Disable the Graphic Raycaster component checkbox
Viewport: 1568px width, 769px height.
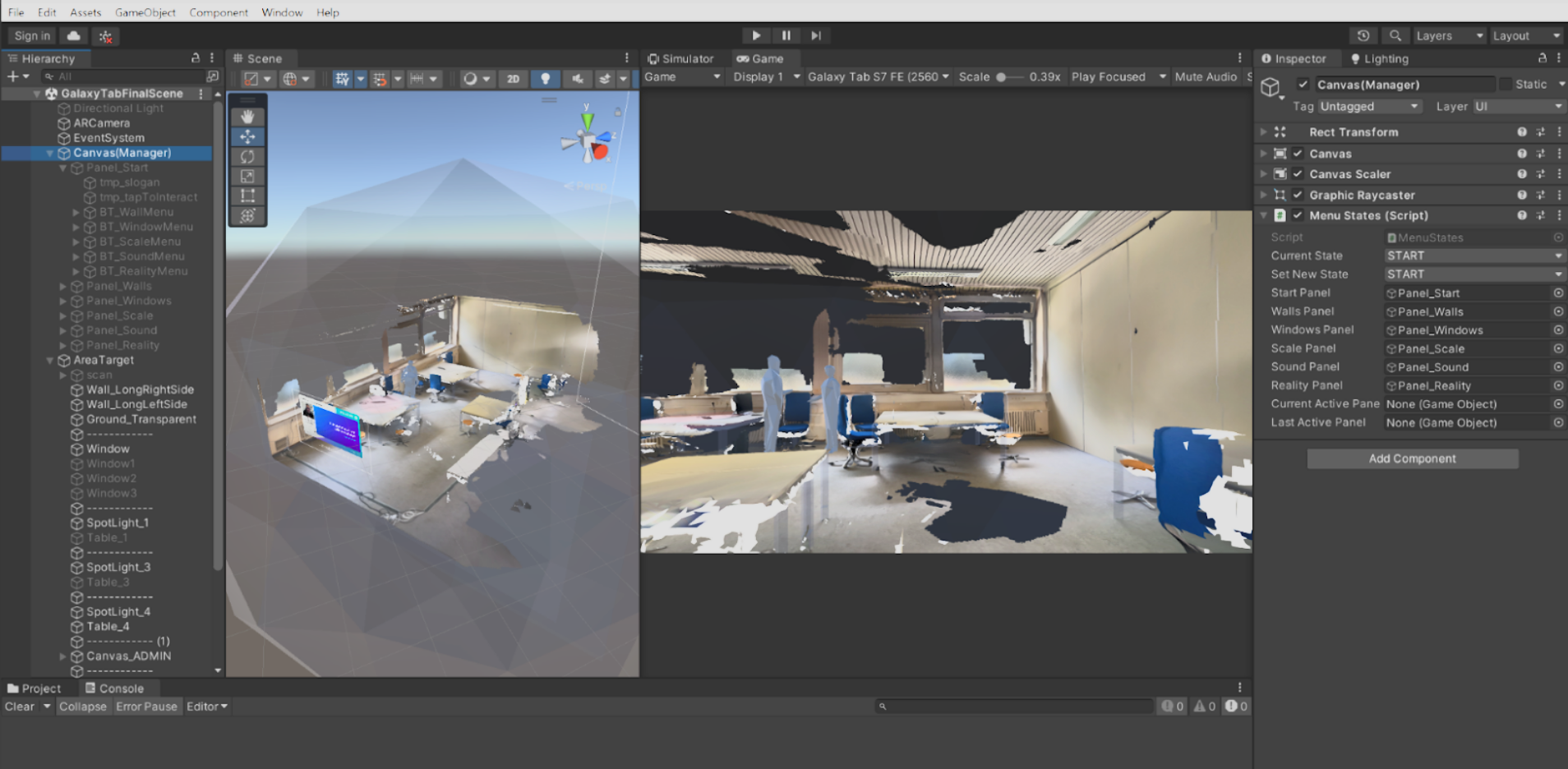click(1298, 196)
